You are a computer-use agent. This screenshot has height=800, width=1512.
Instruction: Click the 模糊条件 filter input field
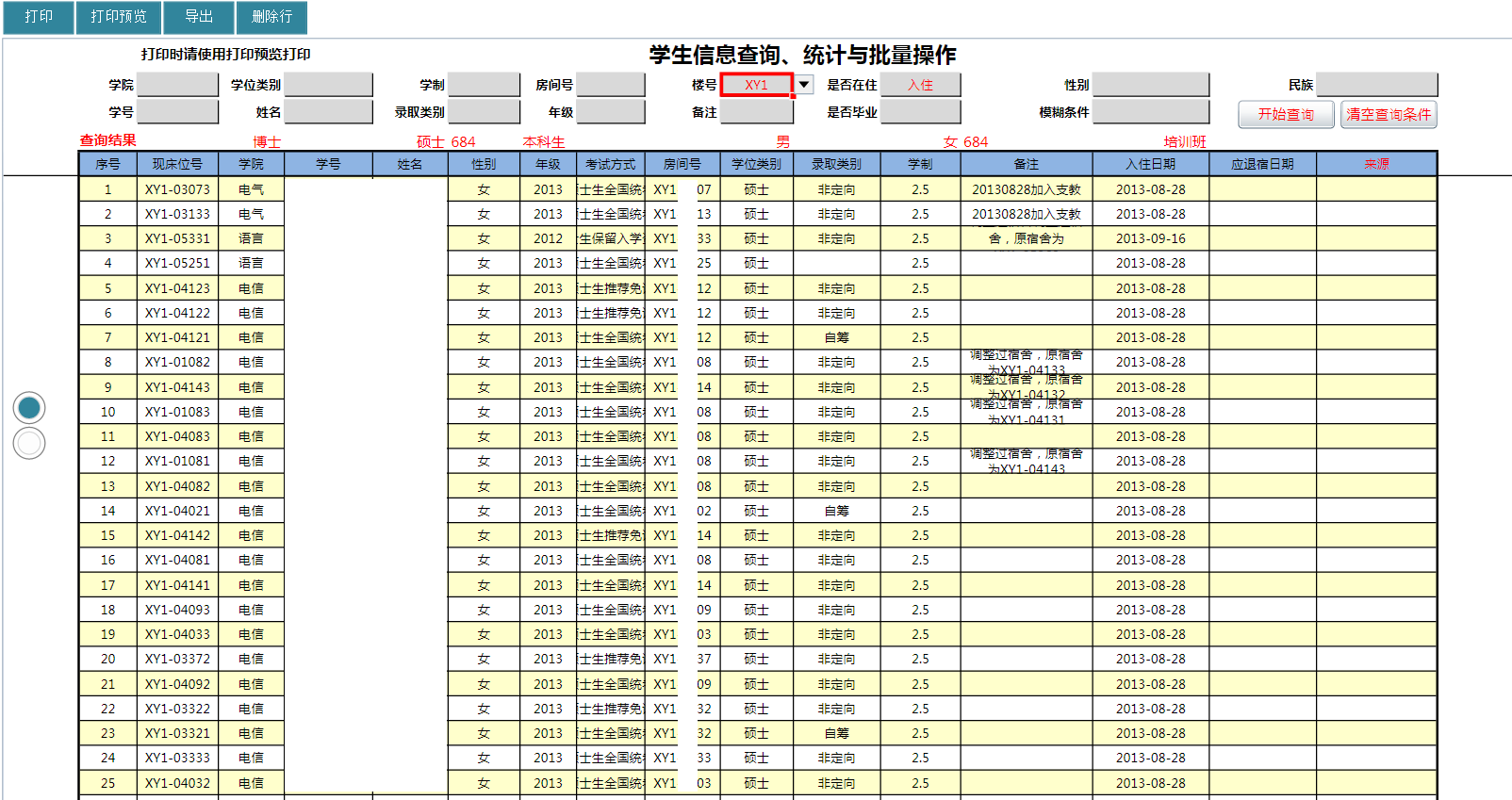pyautogui.click(x=1150, y=112)
